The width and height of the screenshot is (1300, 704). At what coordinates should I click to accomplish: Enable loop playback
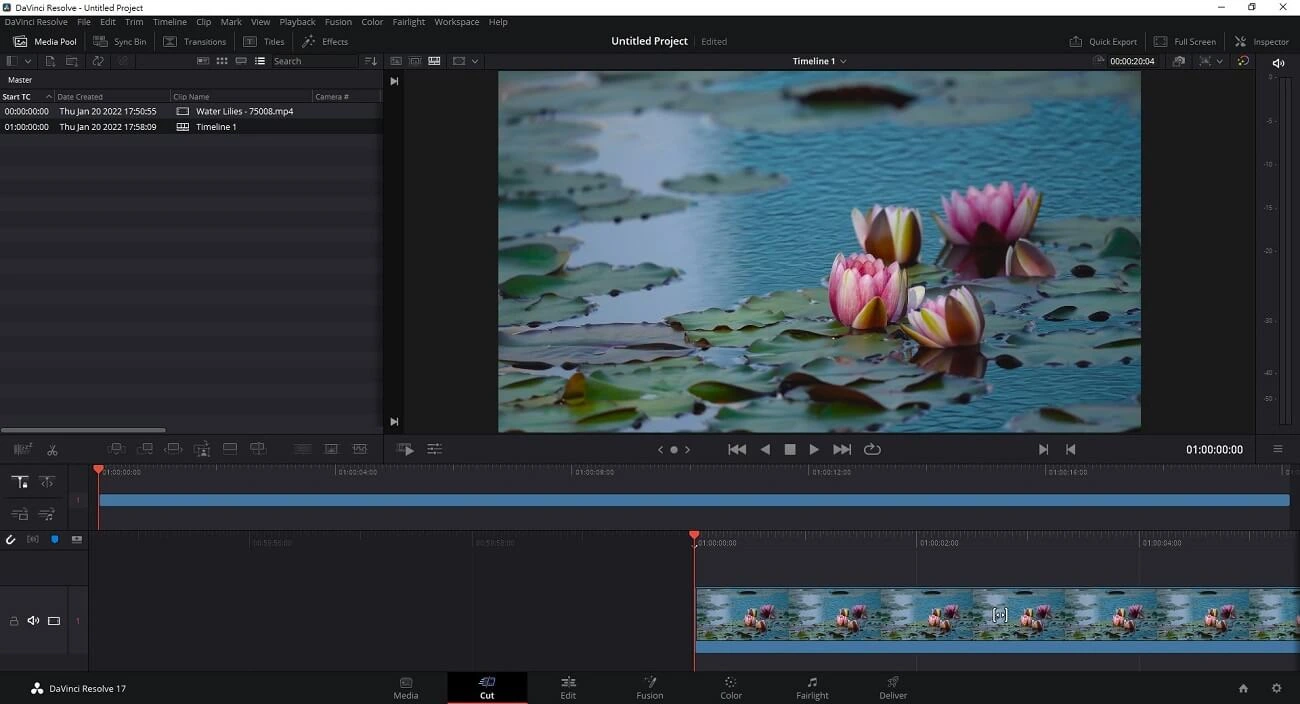coord(872,449)
